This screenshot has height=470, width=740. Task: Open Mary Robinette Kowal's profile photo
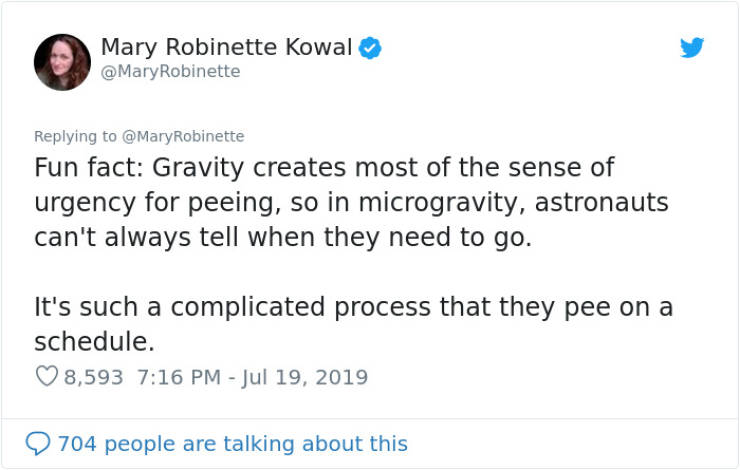coord(62,62)
